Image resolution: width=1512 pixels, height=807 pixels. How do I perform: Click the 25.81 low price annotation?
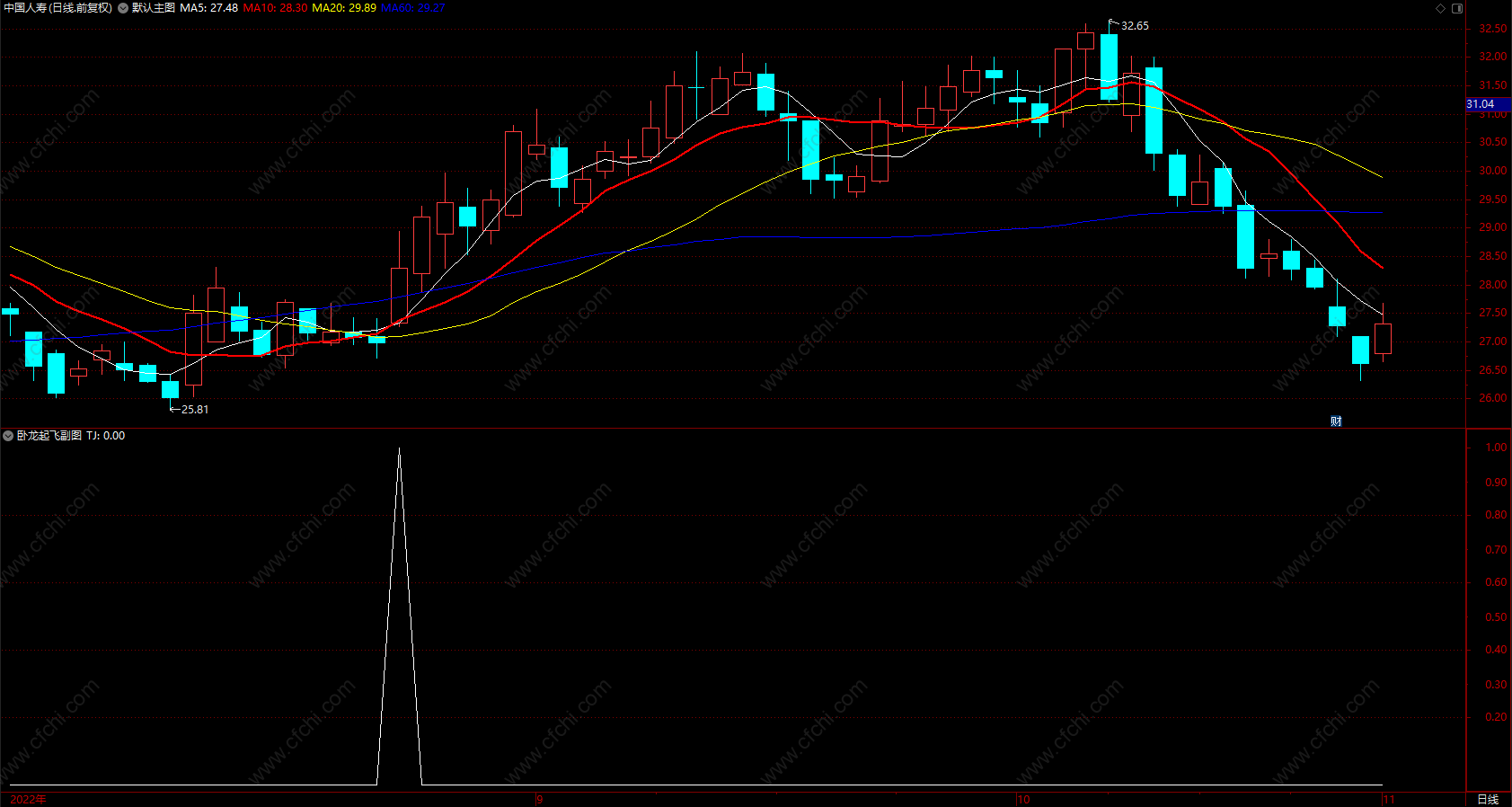coord(195,410)
